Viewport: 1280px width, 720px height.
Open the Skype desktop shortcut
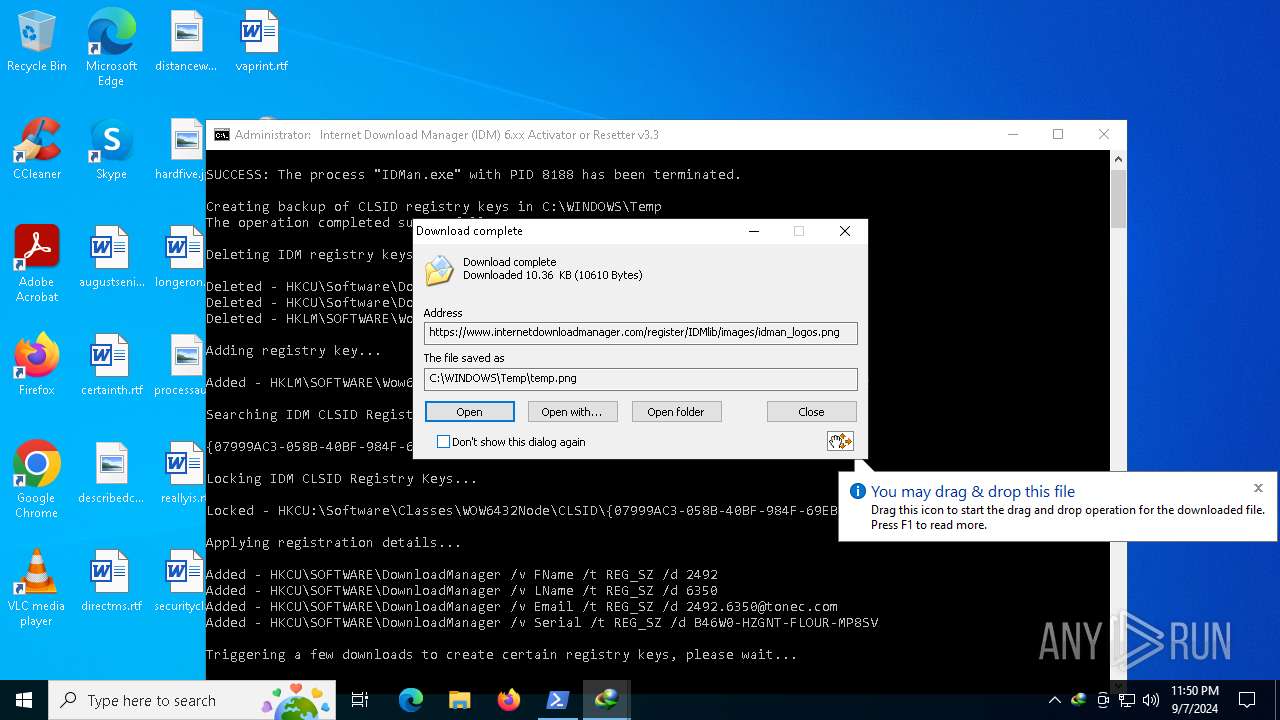tap(111, 150)
